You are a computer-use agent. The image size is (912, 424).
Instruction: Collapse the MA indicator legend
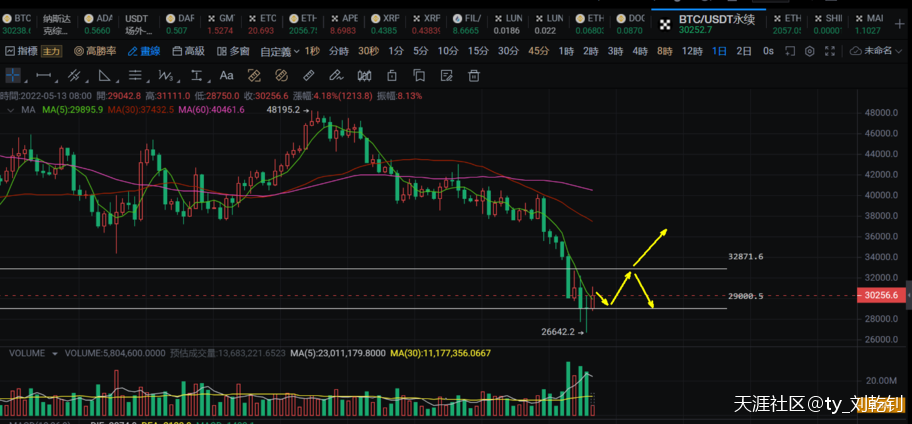(9, 109)
